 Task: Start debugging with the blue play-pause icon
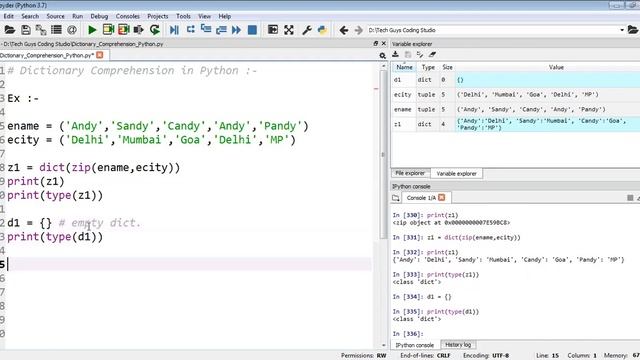pyautogui.click(x=174, y=30)
